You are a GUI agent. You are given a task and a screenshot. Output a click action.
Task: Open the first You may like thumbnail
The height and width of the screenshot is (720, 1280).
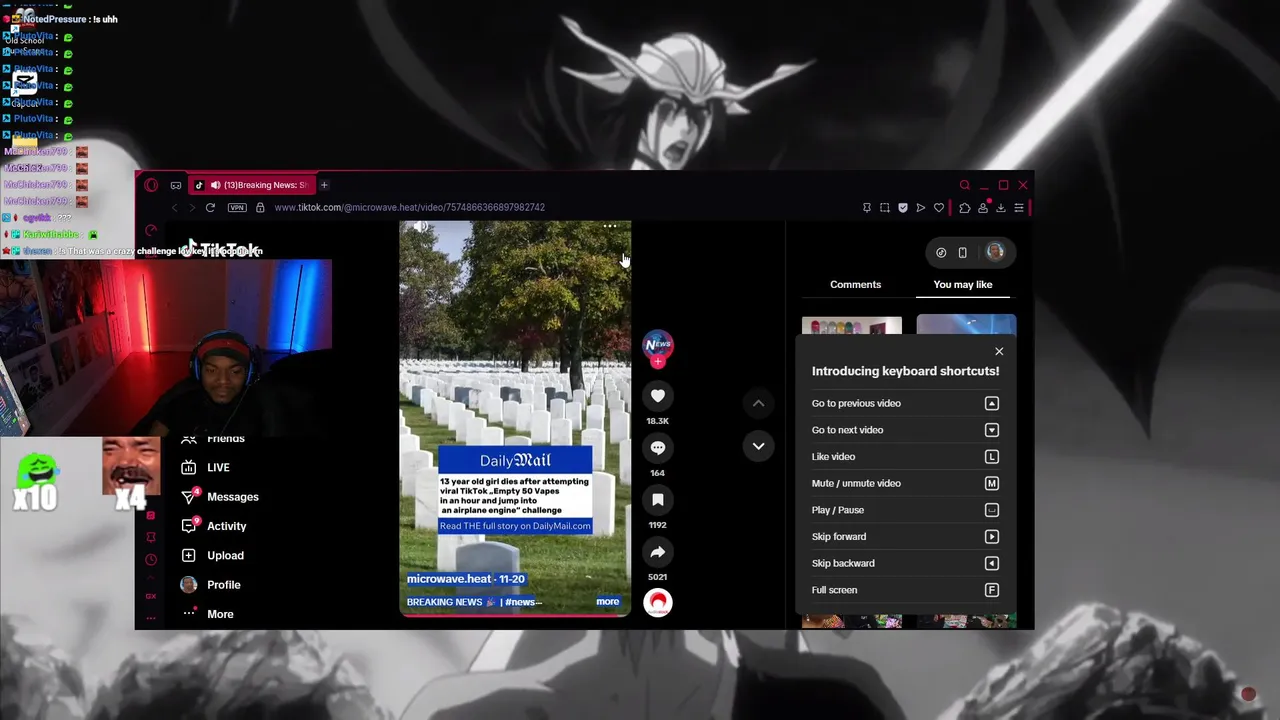[851, 326]
